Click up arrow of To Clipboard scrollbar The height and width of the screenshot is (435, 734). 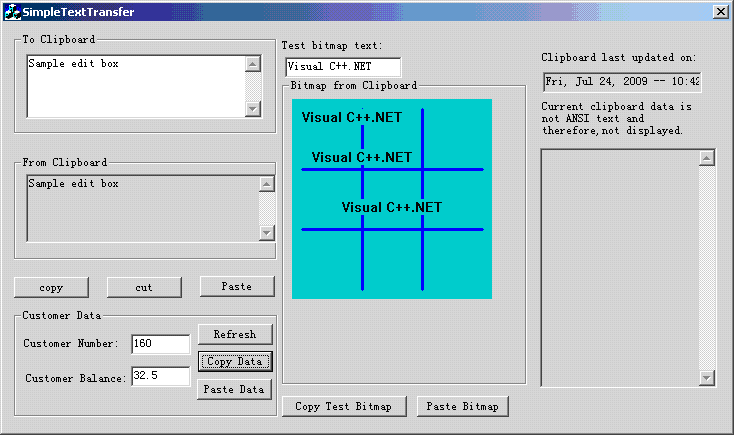253,64
